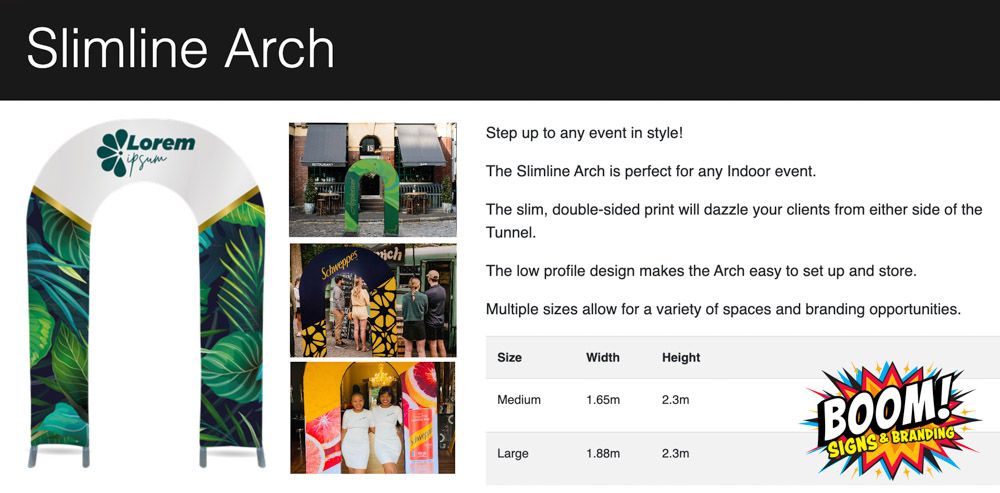Click the Width column header

[x=602, y=357]
